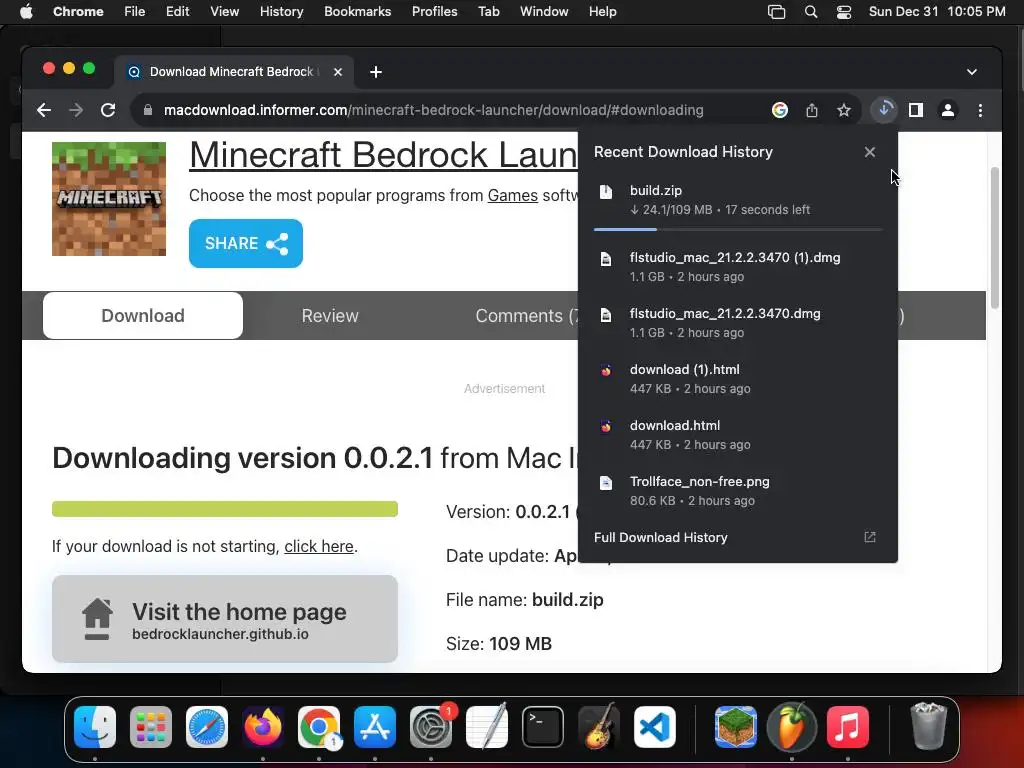Open Visual Studio Code from the dock
The height and width of the screenshot is (768, 1024).
655,727
